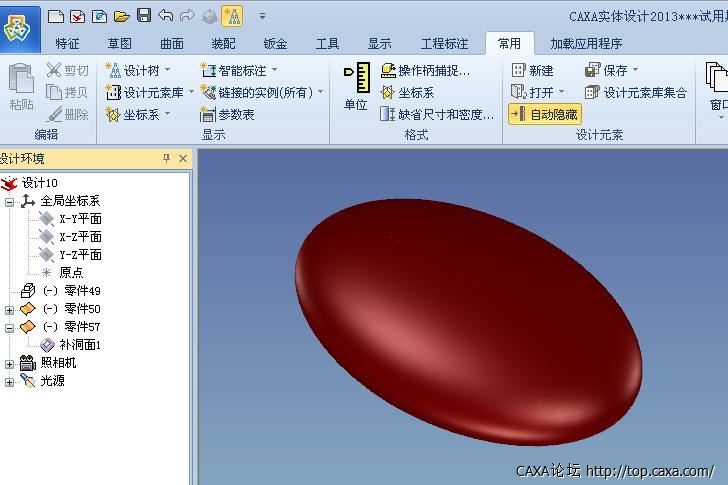728x485 pixels.
Task: Click the 设计元素库 button
Action: click(144, 92)
